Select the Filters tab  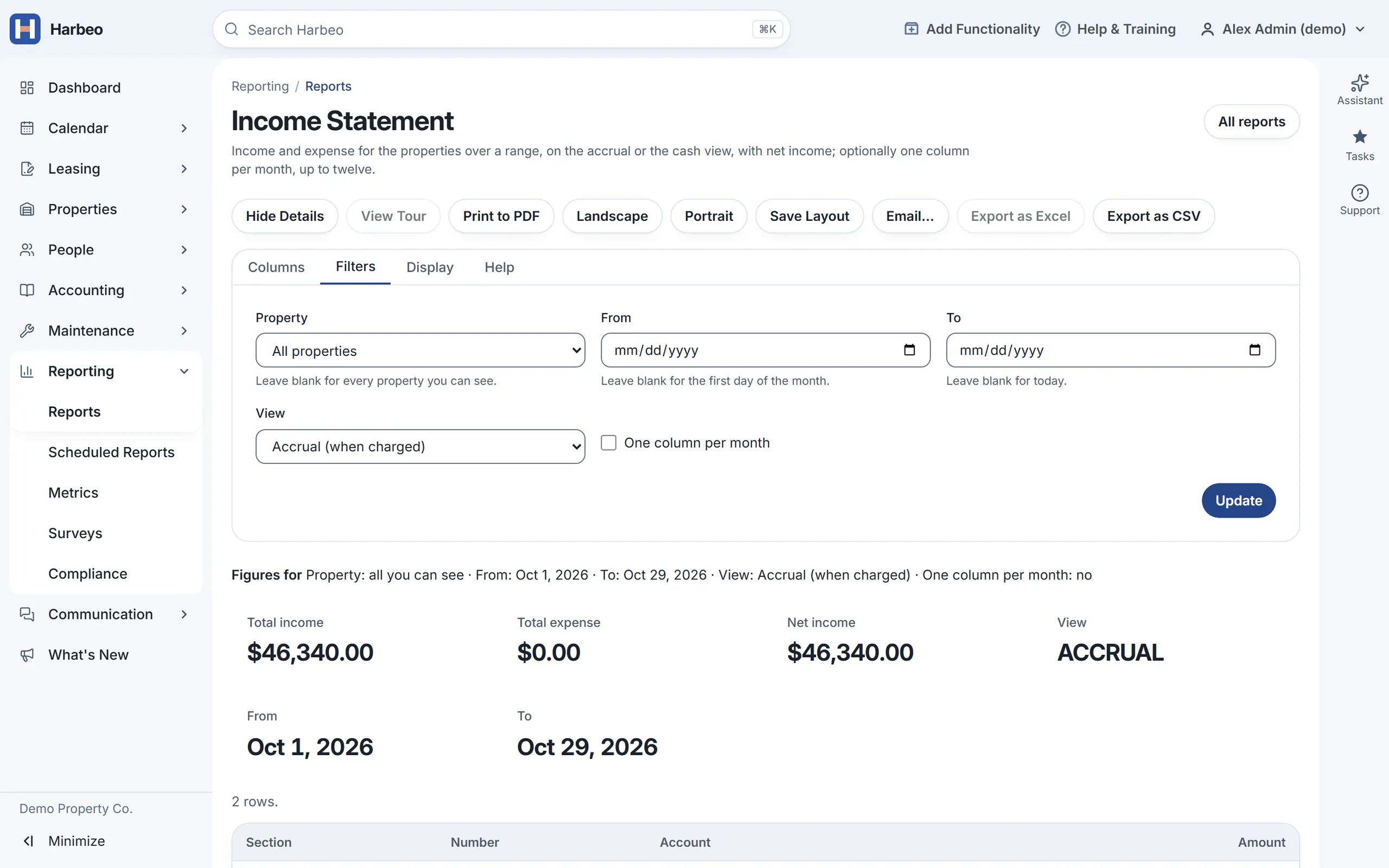(355, 267)
